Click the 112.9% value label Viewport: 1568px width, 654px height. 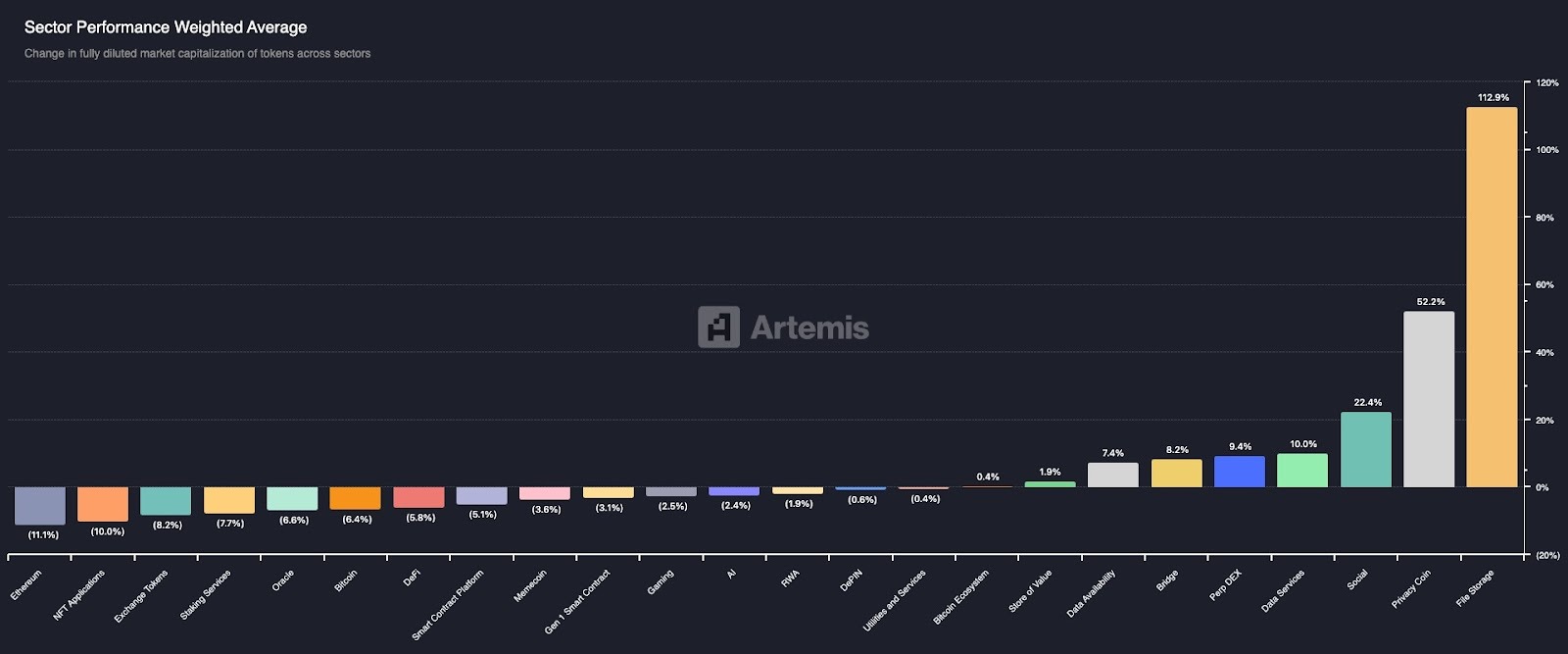tap(1493, 98)
